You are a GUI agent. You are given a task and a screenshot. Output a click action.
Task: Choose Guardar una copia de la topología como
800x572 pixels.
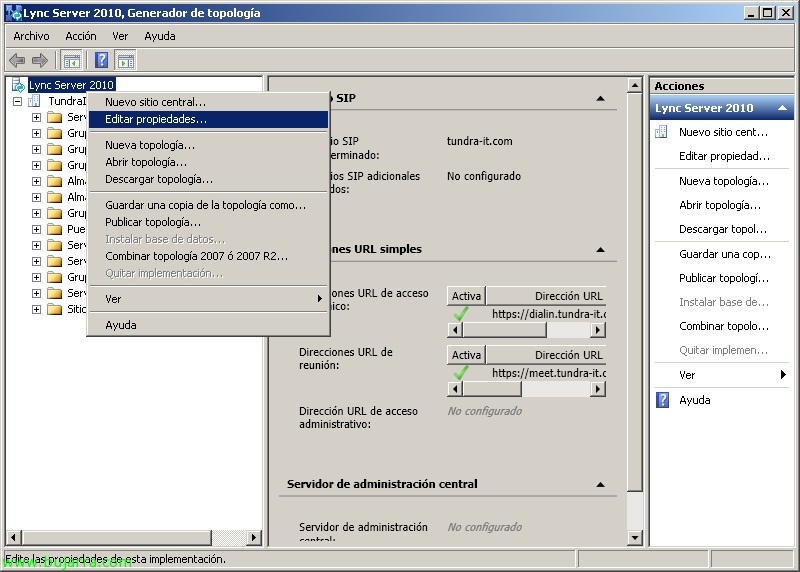point(208,205)
